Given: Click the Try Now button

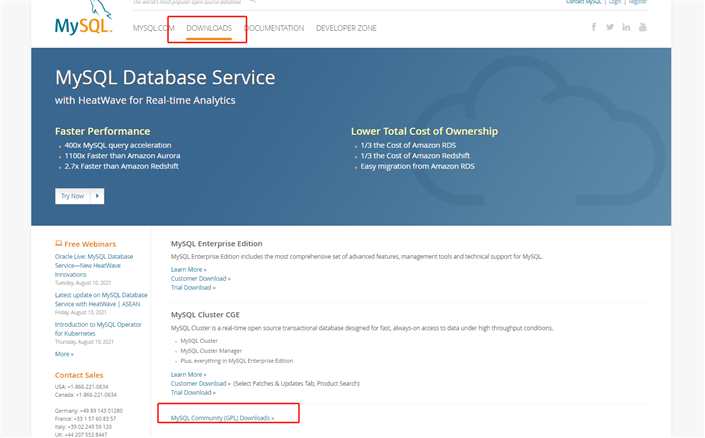Looking at the screenshot, I should click(x=80, y=196).
